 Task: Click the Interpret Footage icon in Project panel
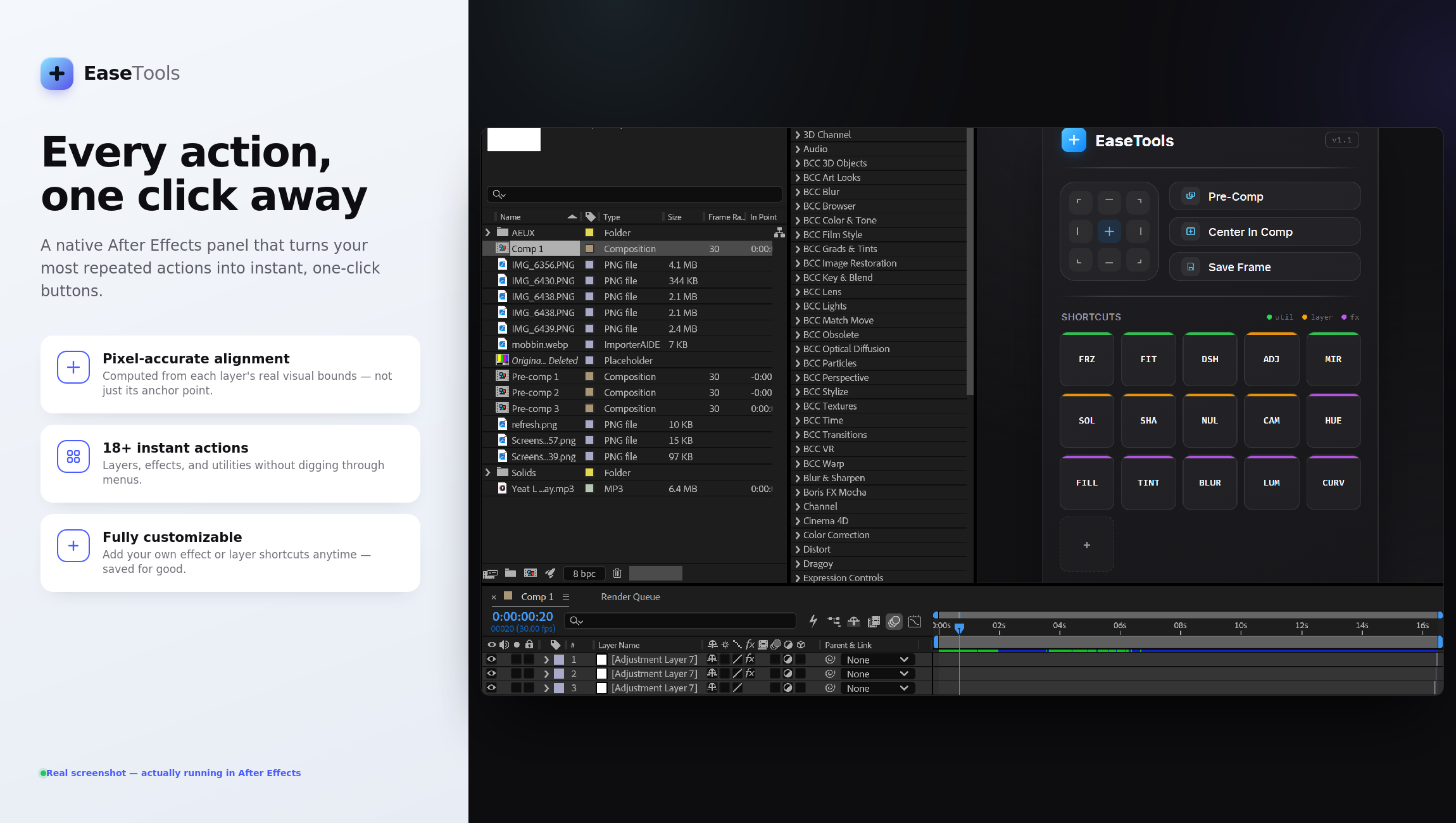point(490,574)
